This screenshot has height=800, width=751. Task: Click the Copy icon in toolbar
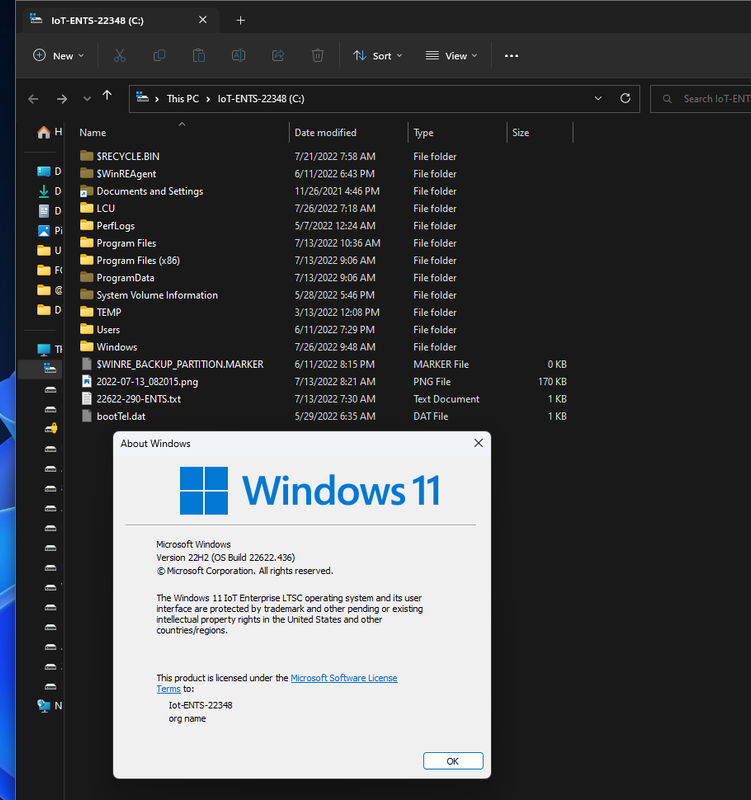(159, 56)
